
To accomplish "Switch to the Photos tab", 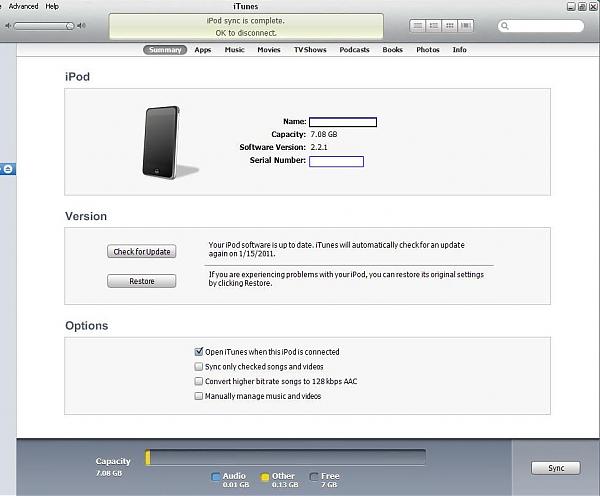I will coord(428,50).
